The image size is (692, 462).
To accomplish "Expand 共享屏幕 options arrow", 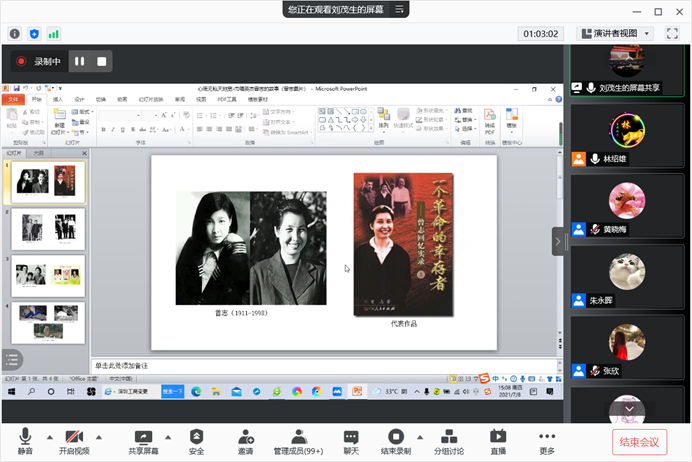I will point(168,437).
